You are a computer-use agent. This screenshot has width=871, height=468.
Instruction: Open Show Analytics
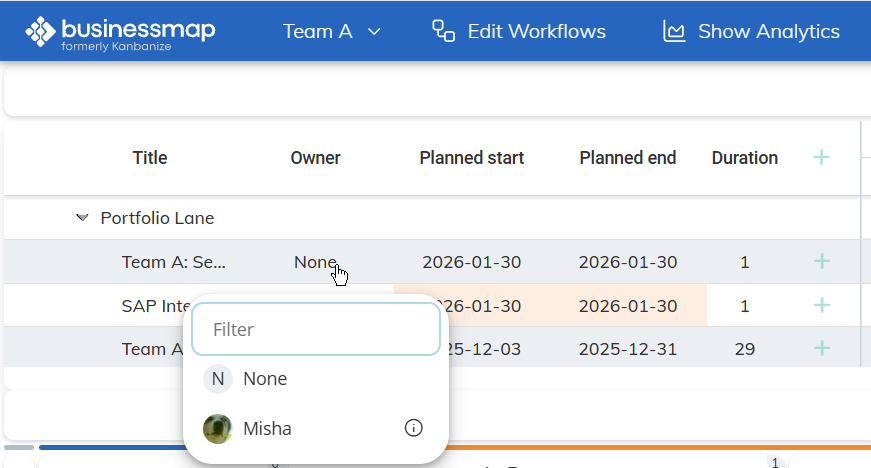coord(751,32)
